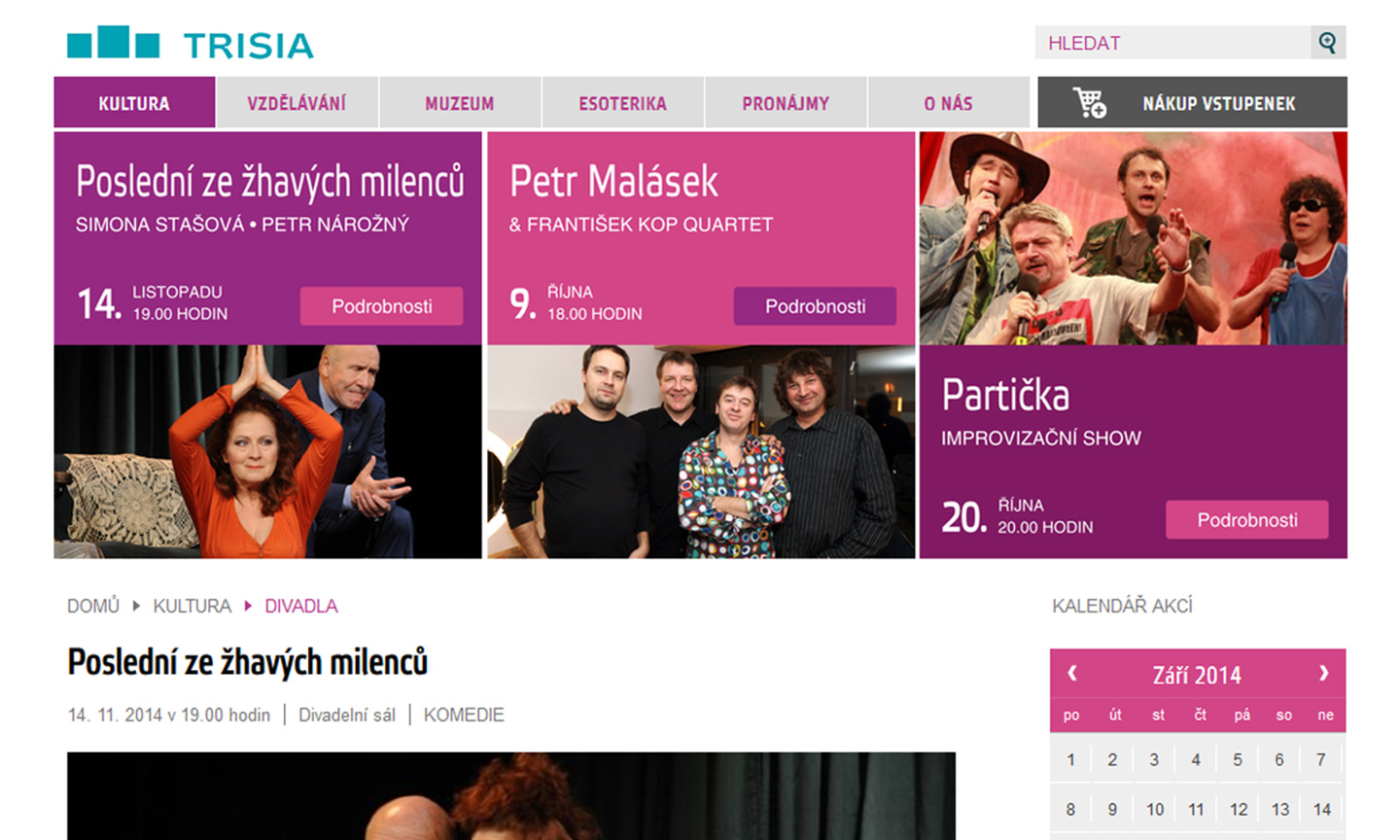Click the Nákup vstupenek button
Image resolution: width=1400 pixels, height=840 pixels.
click(x=1192, y=102)
